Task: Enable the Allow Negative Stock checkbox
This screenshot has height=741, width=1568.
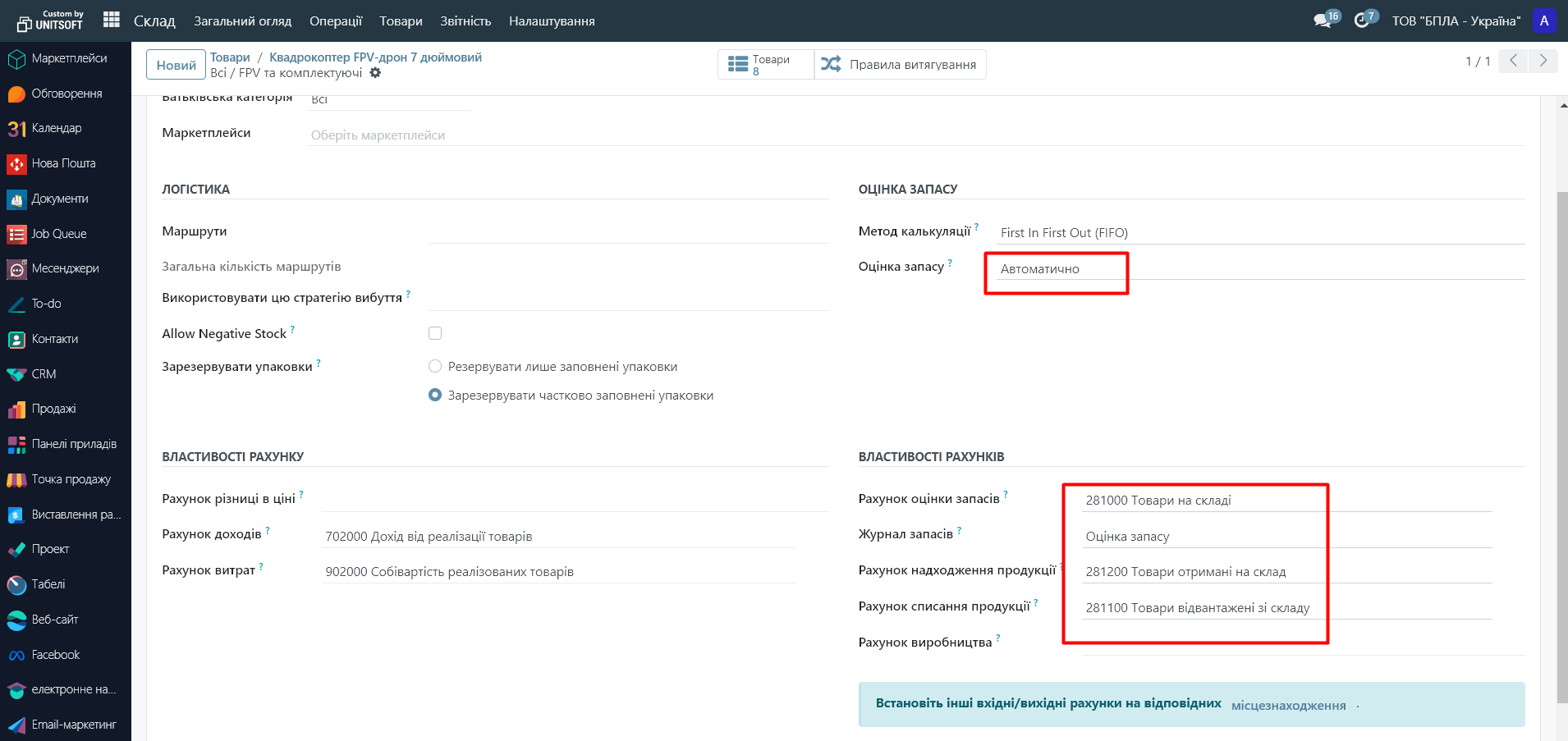Action: (435, 333)
